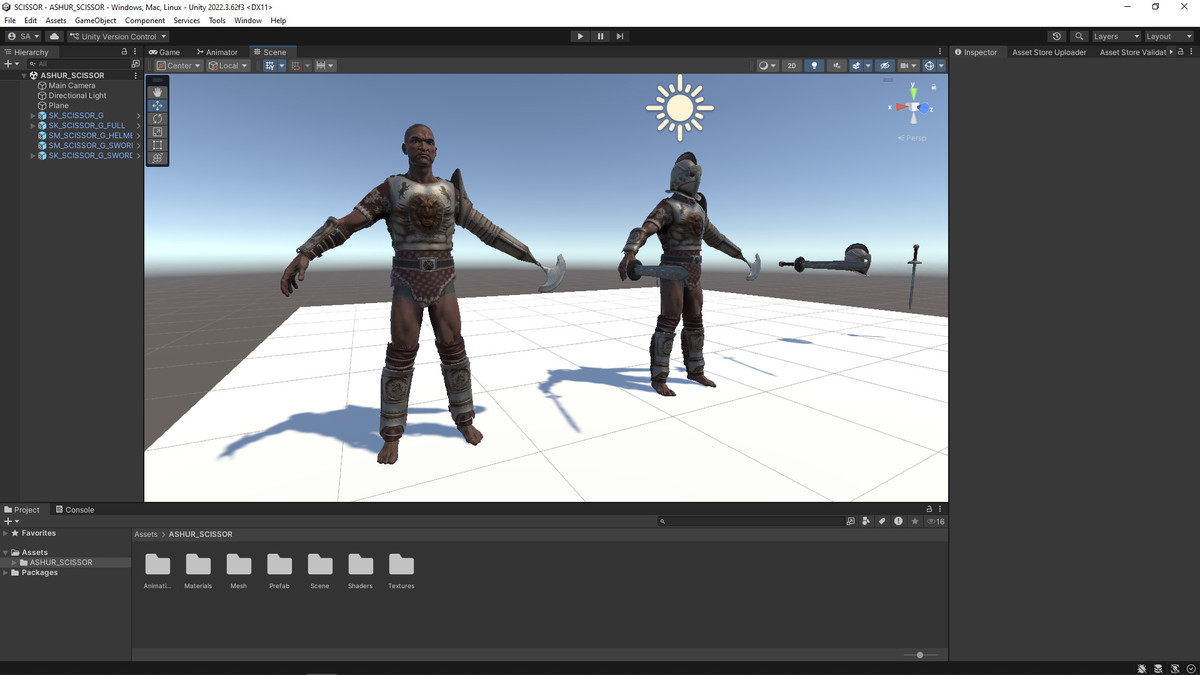
Task: Toggle scene lighting with the lightbulb button
Action: pyautogui.click(x=814, y=66)
